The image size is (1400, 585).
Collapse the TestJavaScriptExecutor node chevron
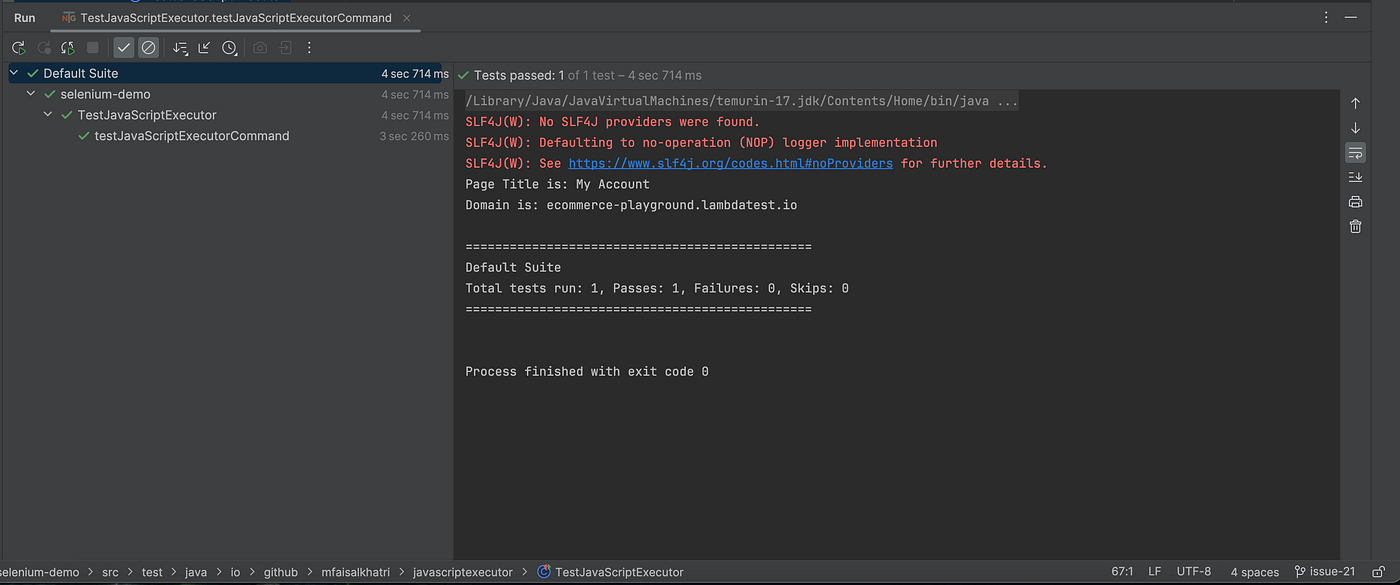[x=48, y=116]
